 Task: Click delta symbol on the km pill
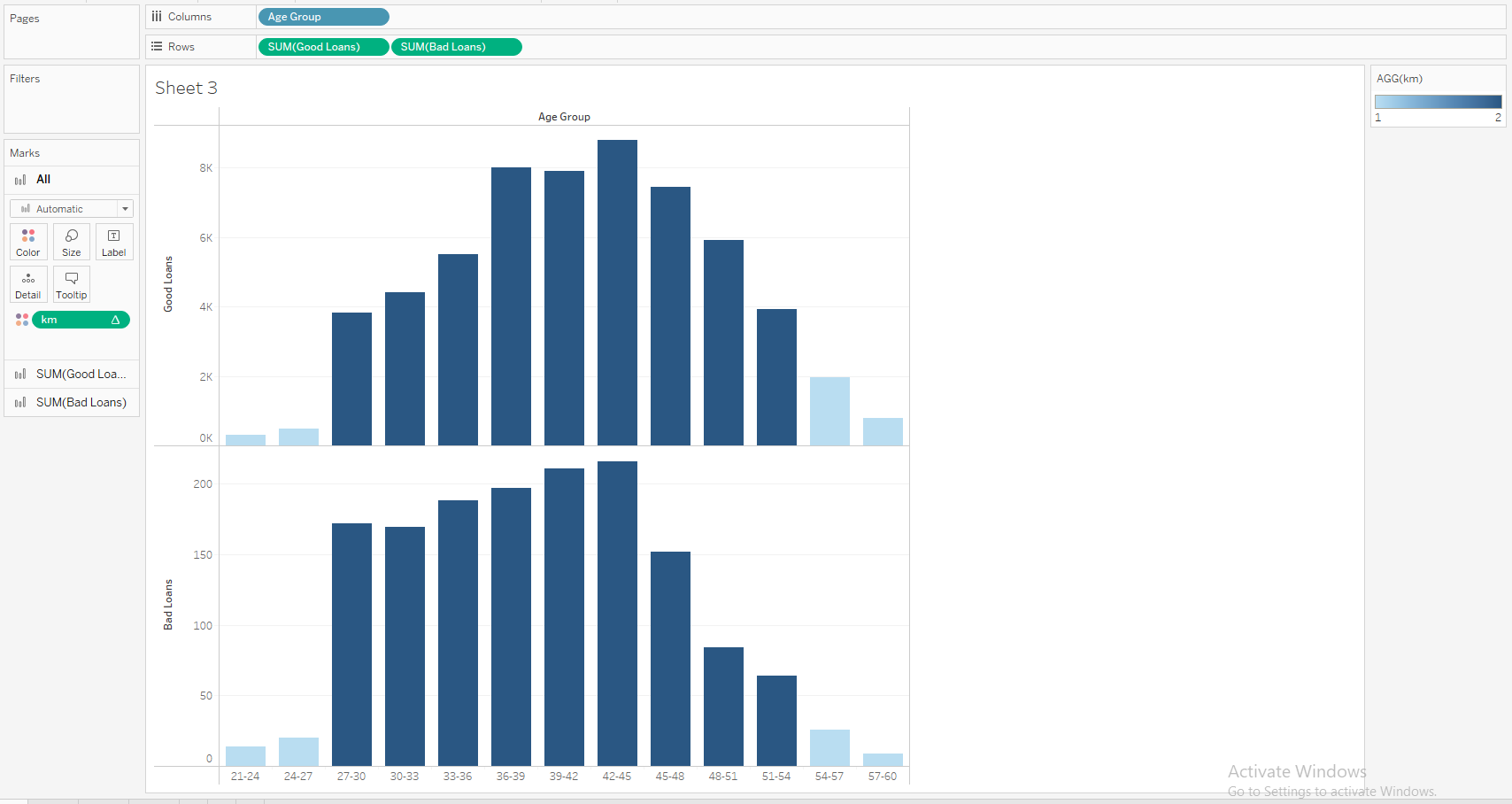(x=115, y=320)
